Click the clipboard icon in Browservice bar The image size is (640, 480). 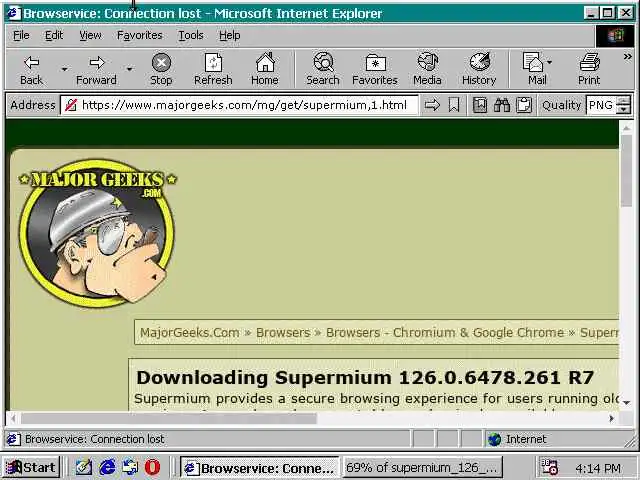click(x=524, y=105)
